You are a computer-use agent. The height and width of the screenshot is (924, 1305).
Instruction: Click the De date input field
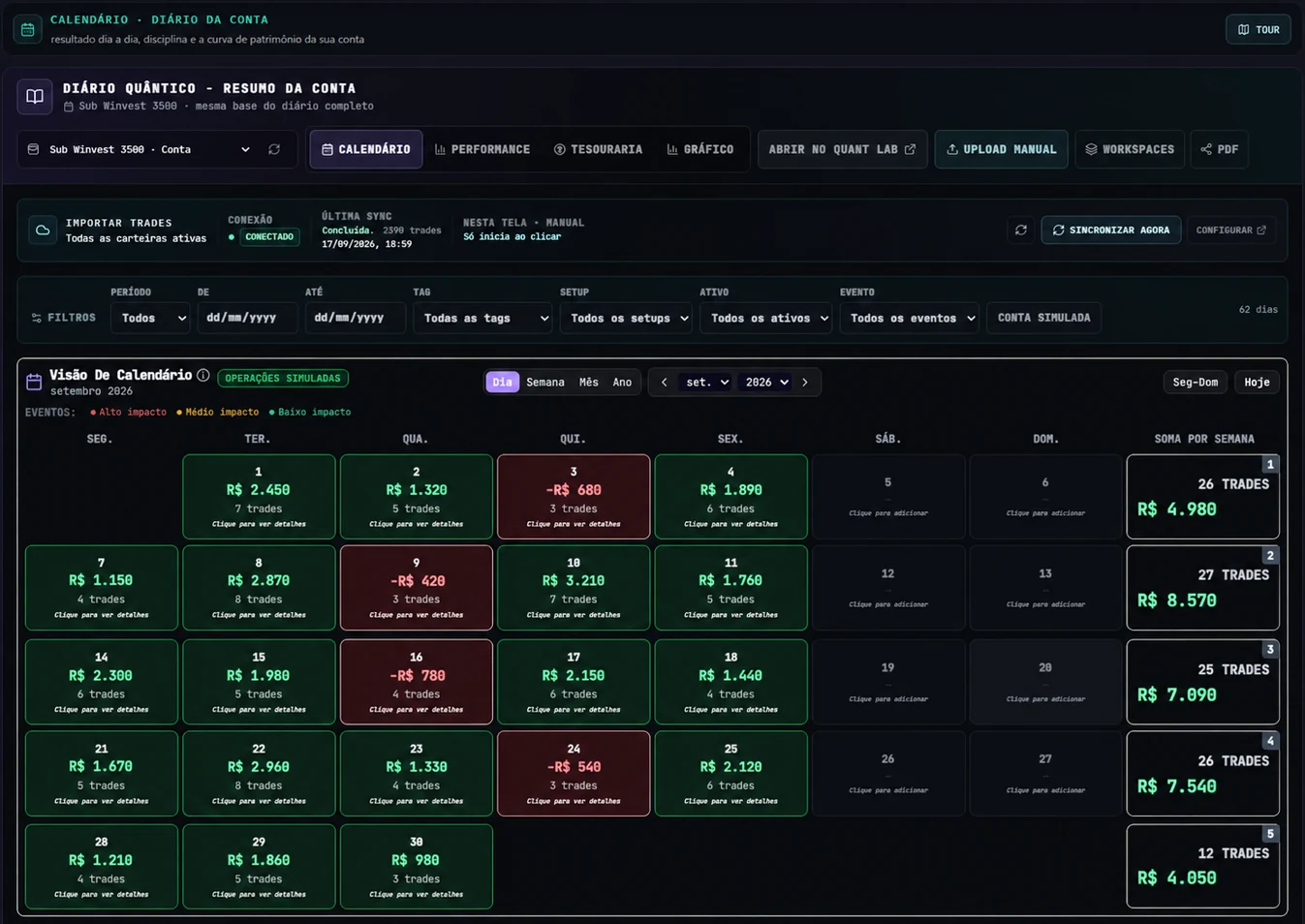[247, 318]
